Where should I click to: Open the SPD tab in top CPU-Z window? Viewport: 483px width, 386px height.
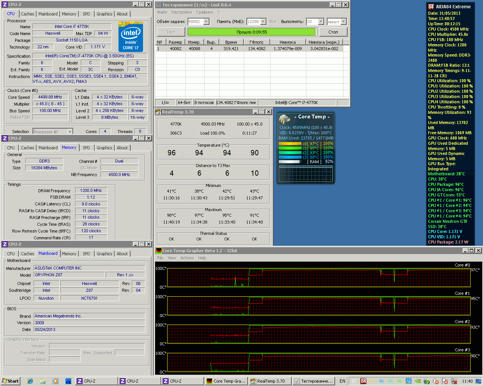click(x=86, y=14)
